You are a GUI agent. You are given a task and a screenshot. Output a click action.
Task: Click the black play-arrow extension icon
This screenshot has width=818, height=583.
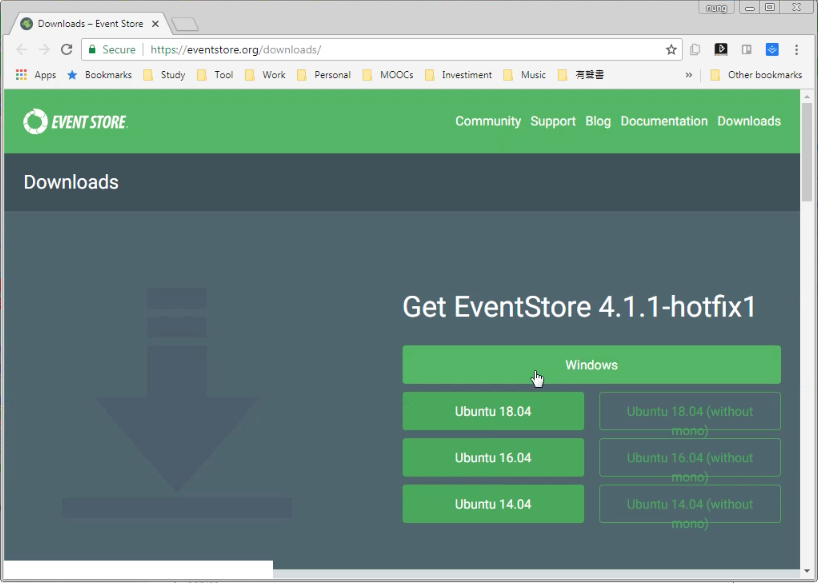721,50
